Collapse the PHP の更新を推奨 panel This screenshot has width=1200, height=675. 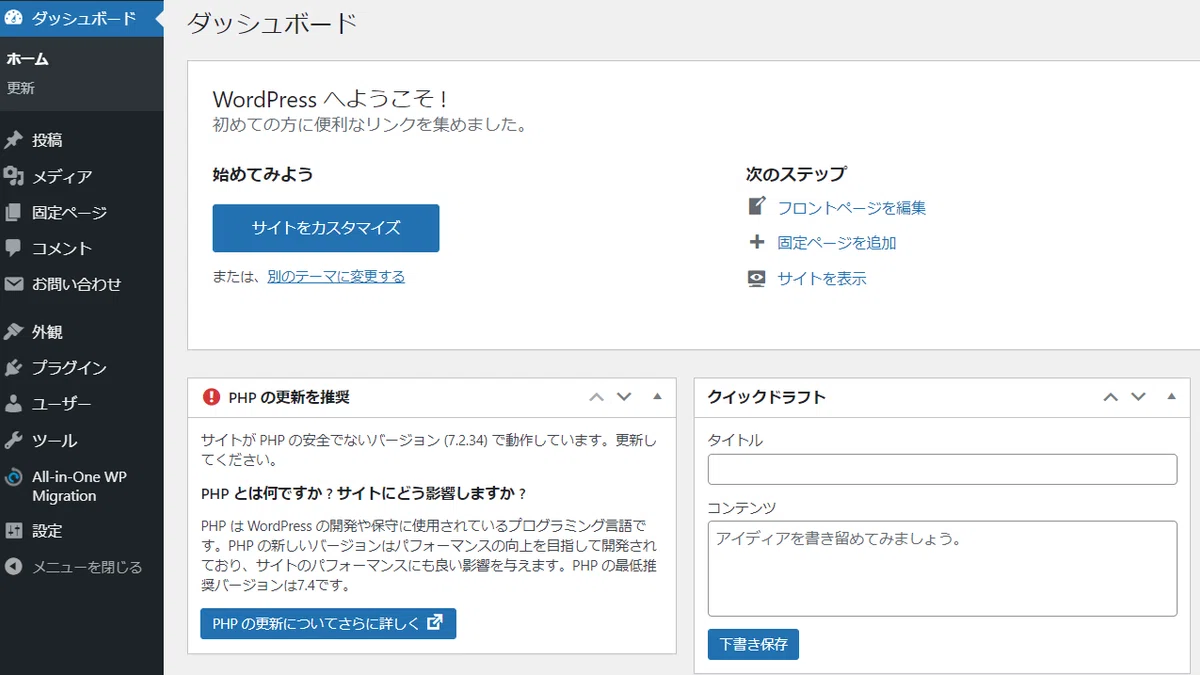657,397
